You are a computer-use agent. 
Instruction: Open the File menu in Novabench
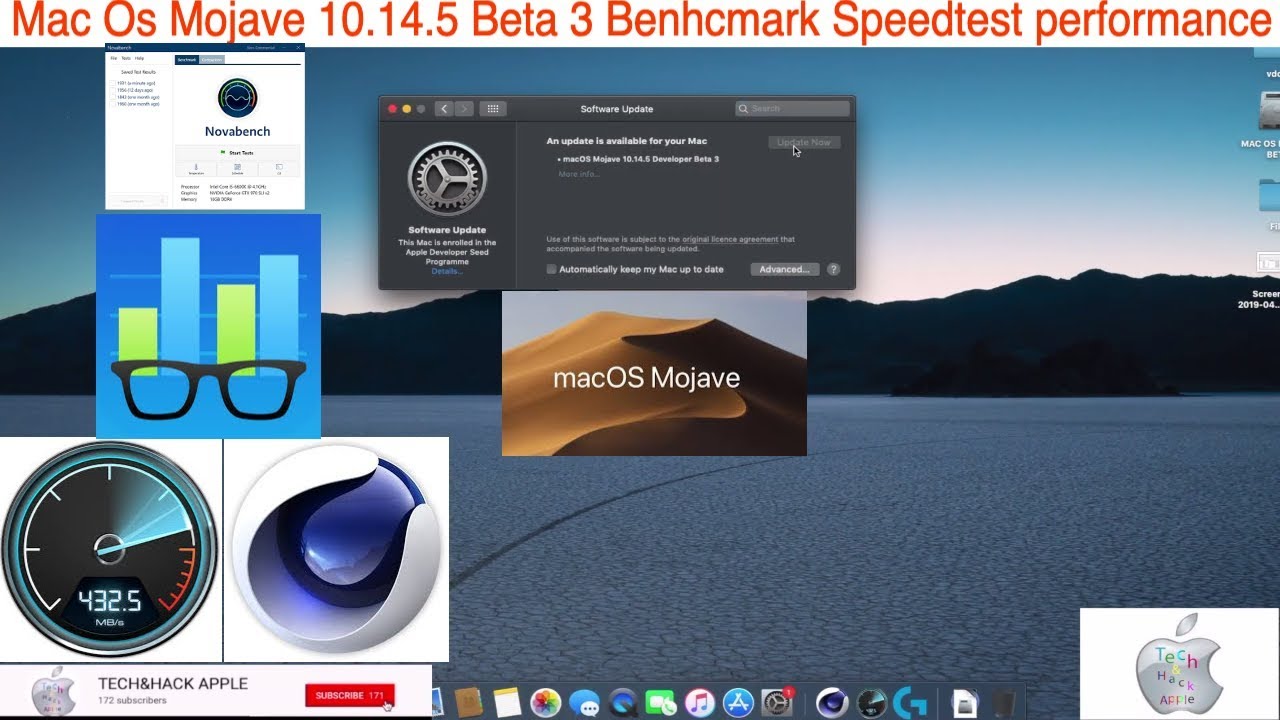tap(114, 58)
